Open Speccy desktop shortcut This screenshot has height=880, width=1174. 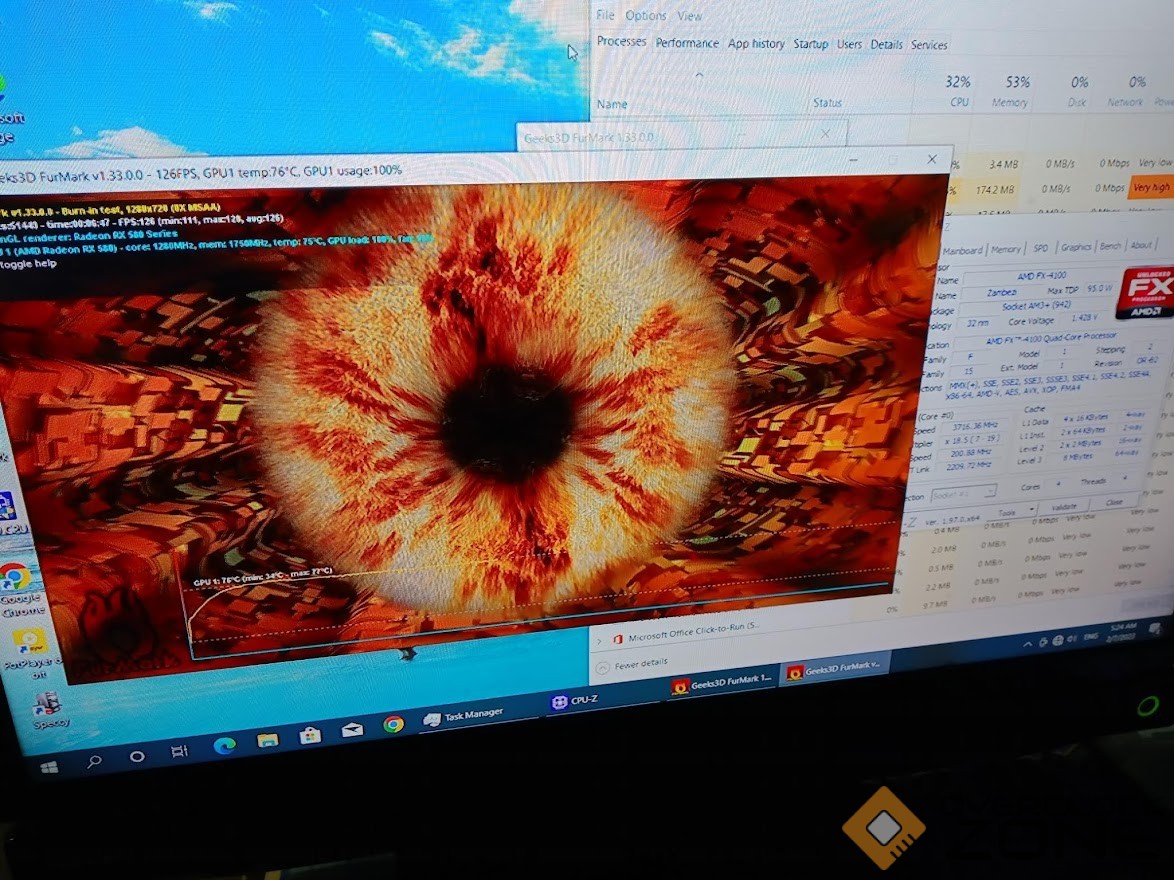click(51, 708)
